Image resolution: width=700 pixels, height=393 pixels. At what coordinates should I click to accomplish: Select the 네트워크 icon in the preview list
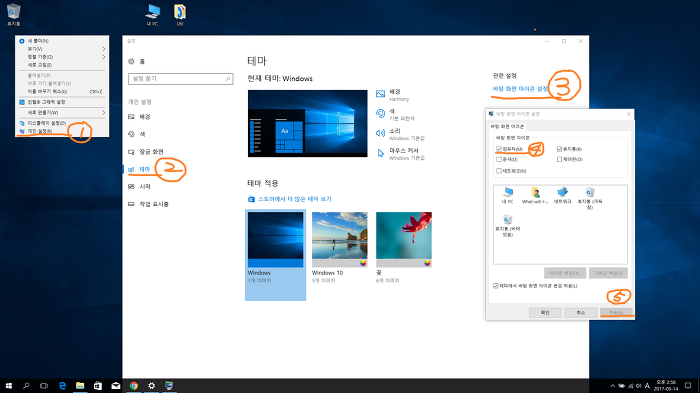(562, 195)
